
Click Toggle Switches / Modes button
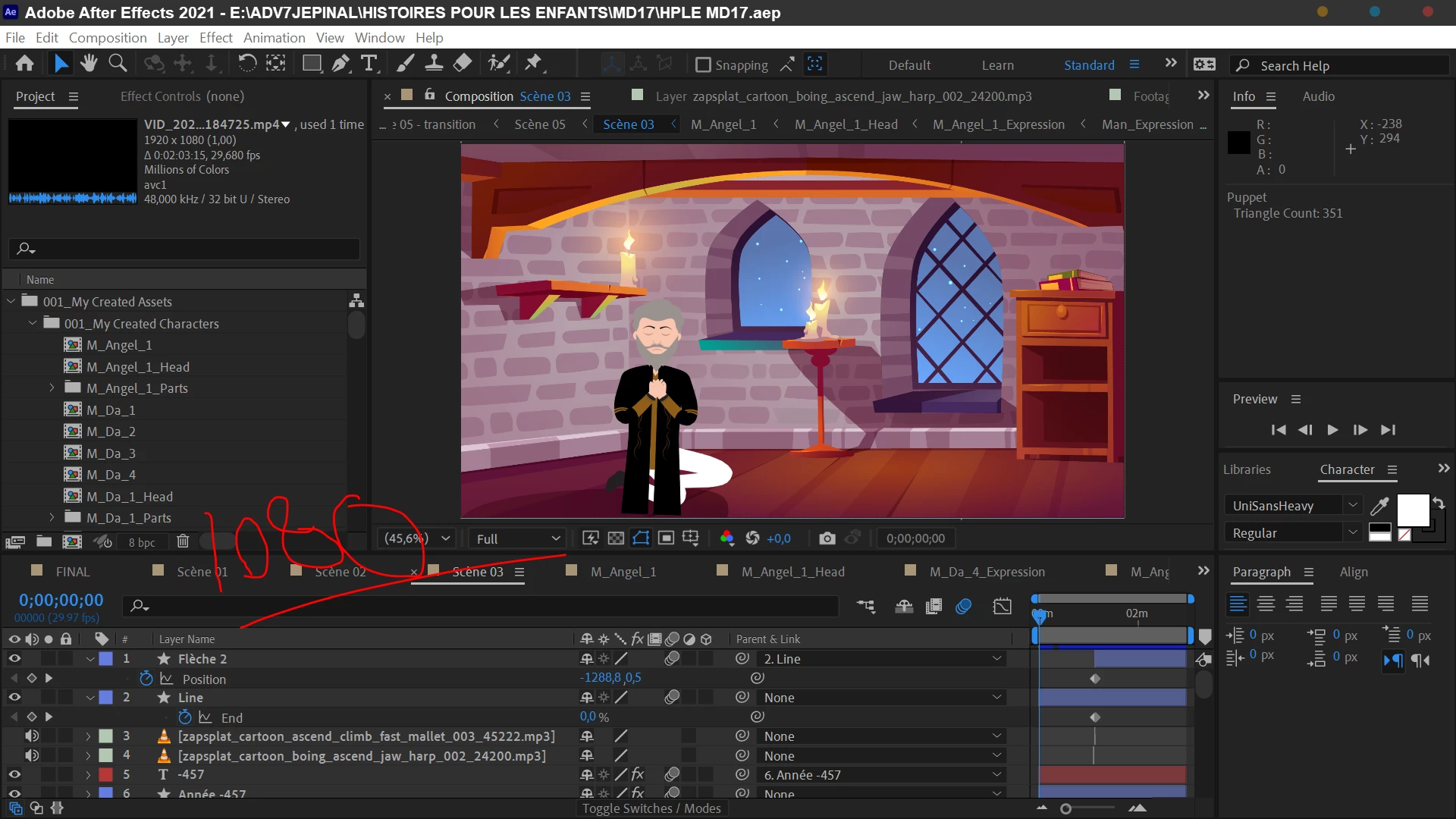tap(651, 808)
